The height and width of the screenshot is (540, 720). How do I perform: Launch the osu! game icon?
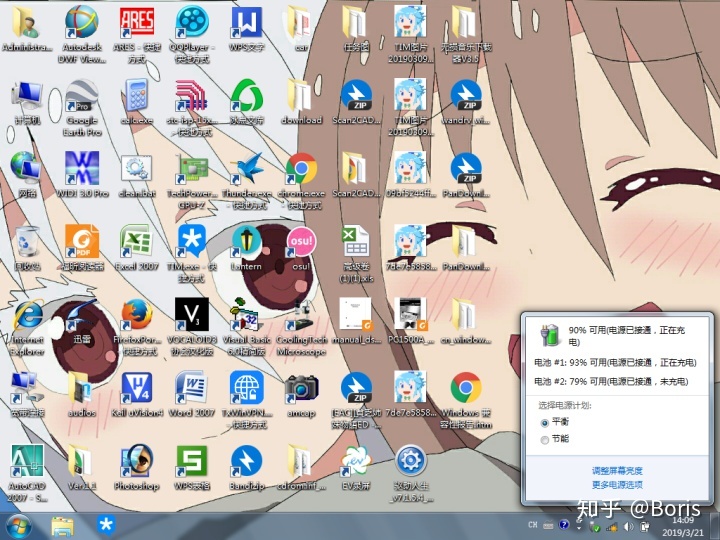coord(301,241)
